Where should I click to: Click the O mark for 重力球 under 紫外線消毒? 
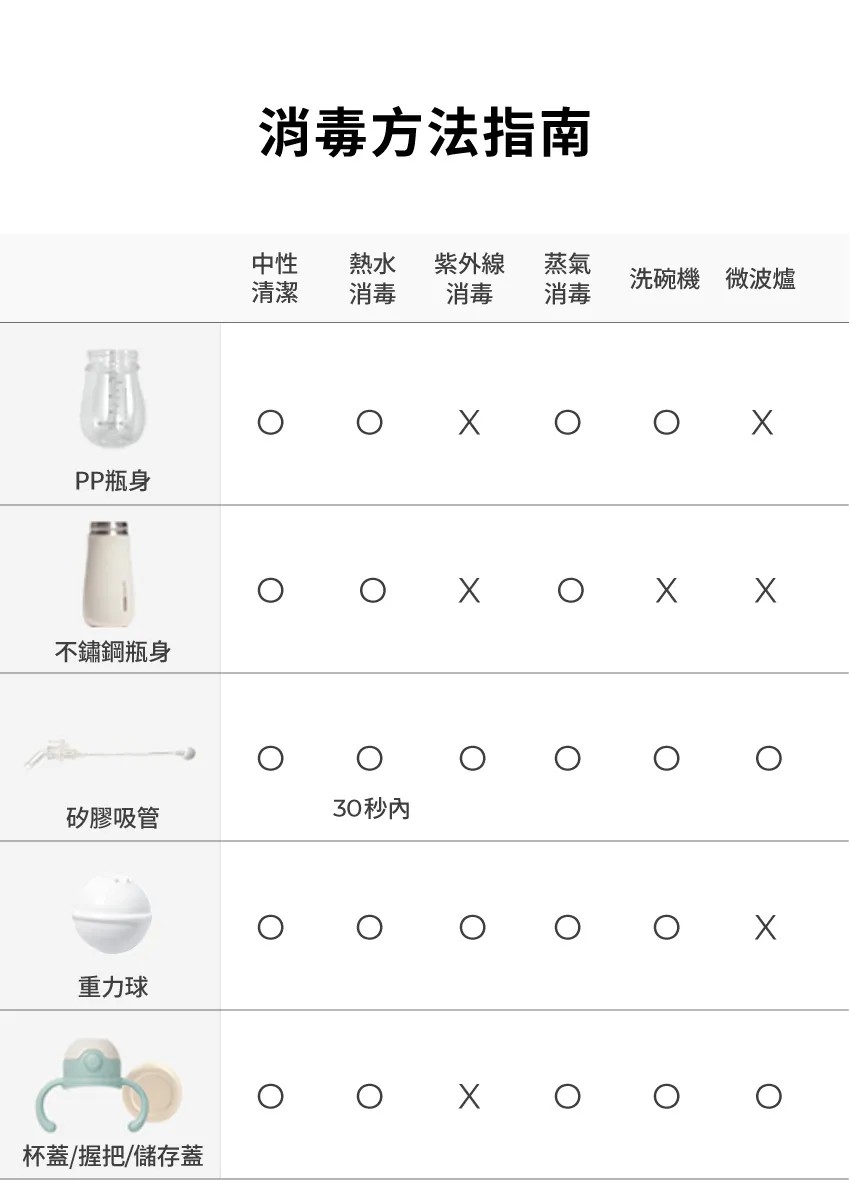472,928
